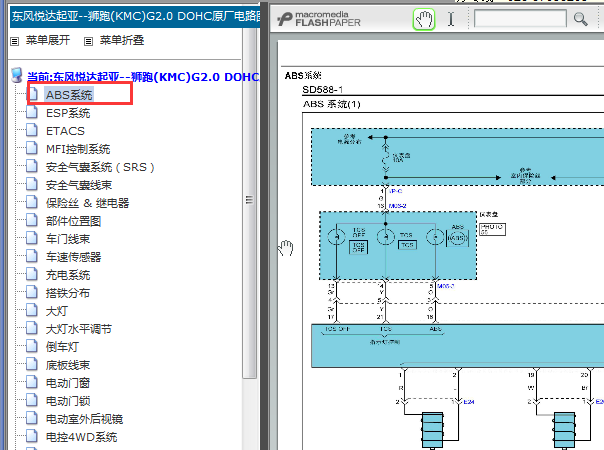Click the FlashPaper search magnifier icon
The height and width of the screenshot is (450, 604).
click(580, 19)
